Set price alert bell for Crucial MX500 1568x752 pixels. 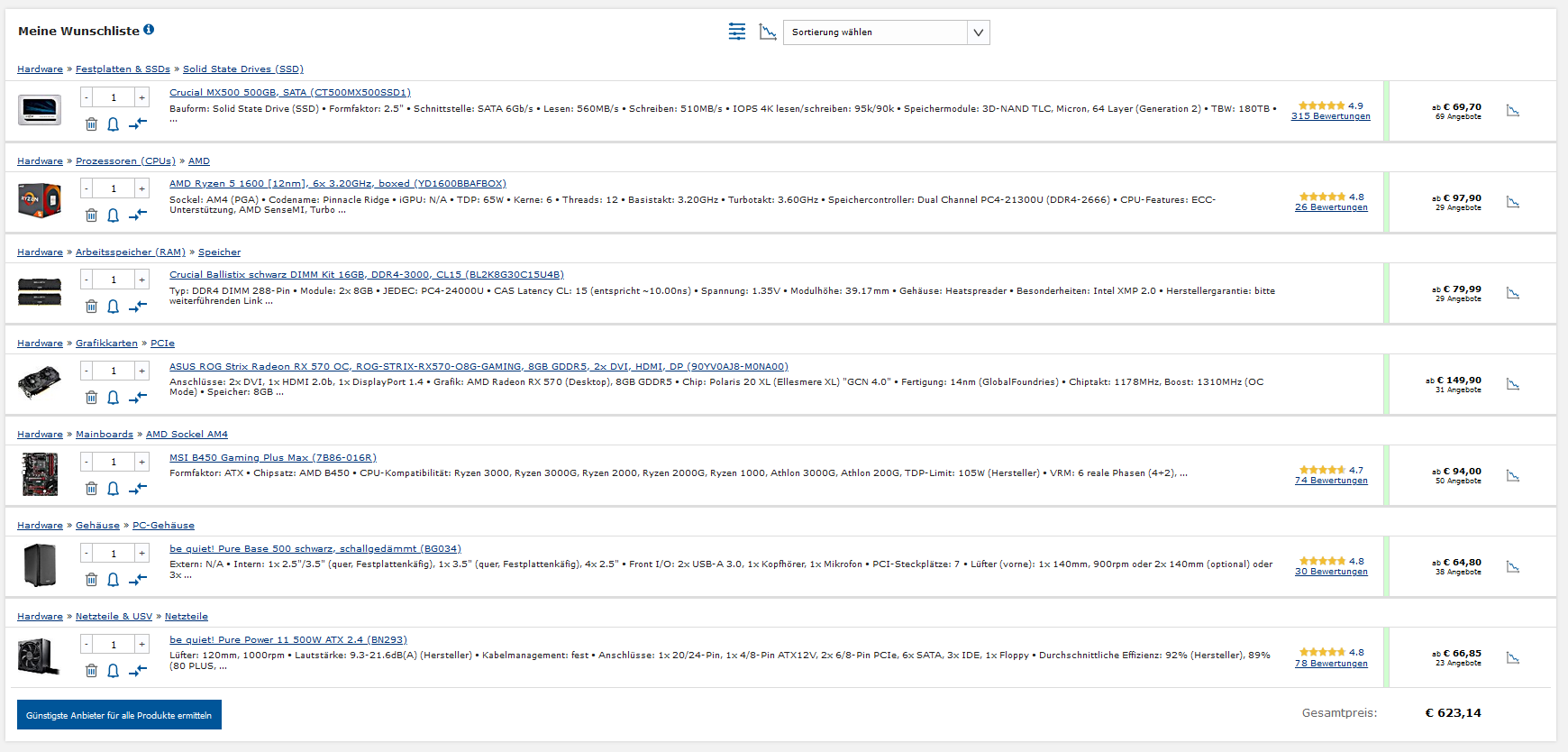pos(114,124)
